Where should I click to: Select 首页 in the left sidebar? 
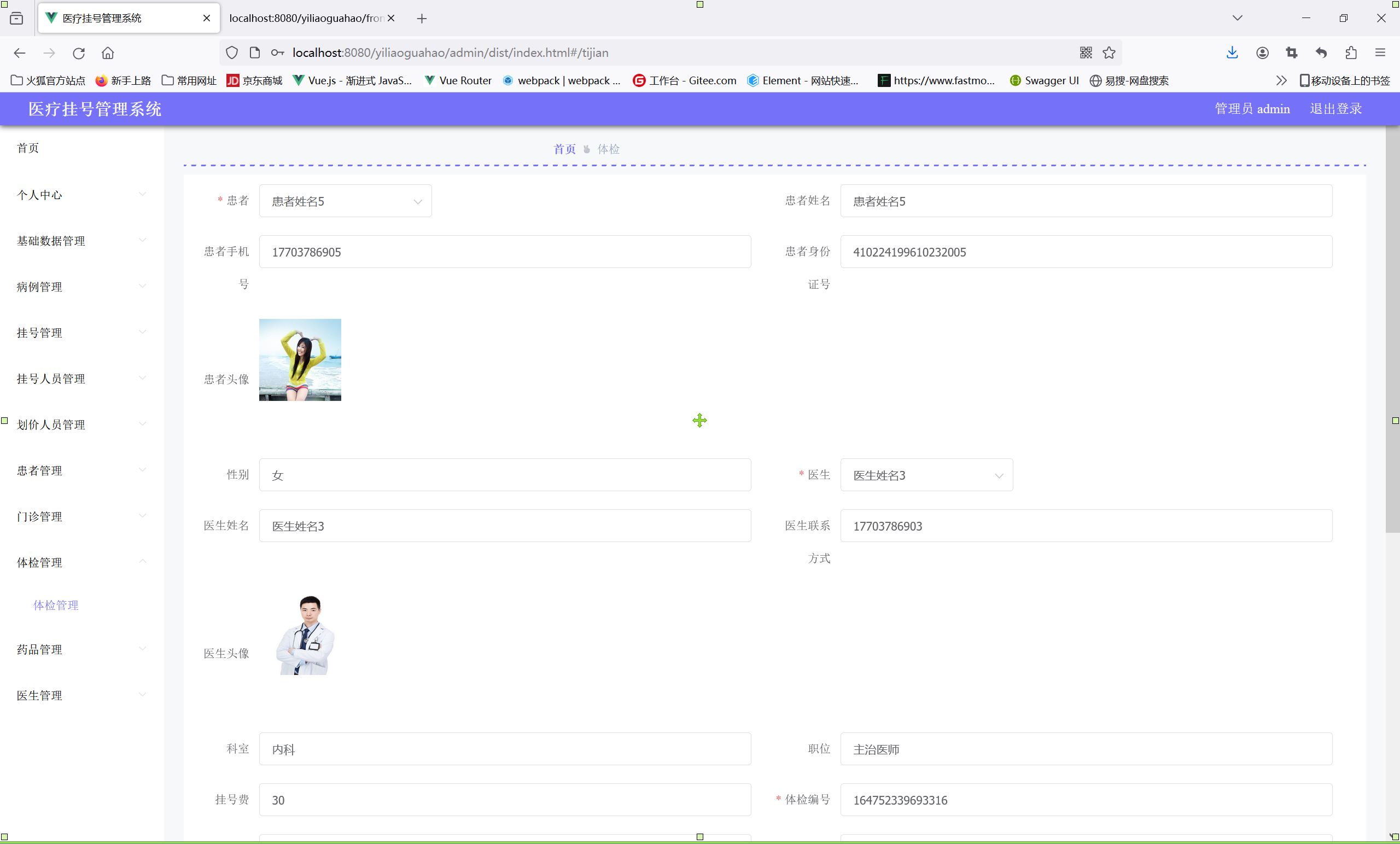pyautogui.click(x=28, y=148)
